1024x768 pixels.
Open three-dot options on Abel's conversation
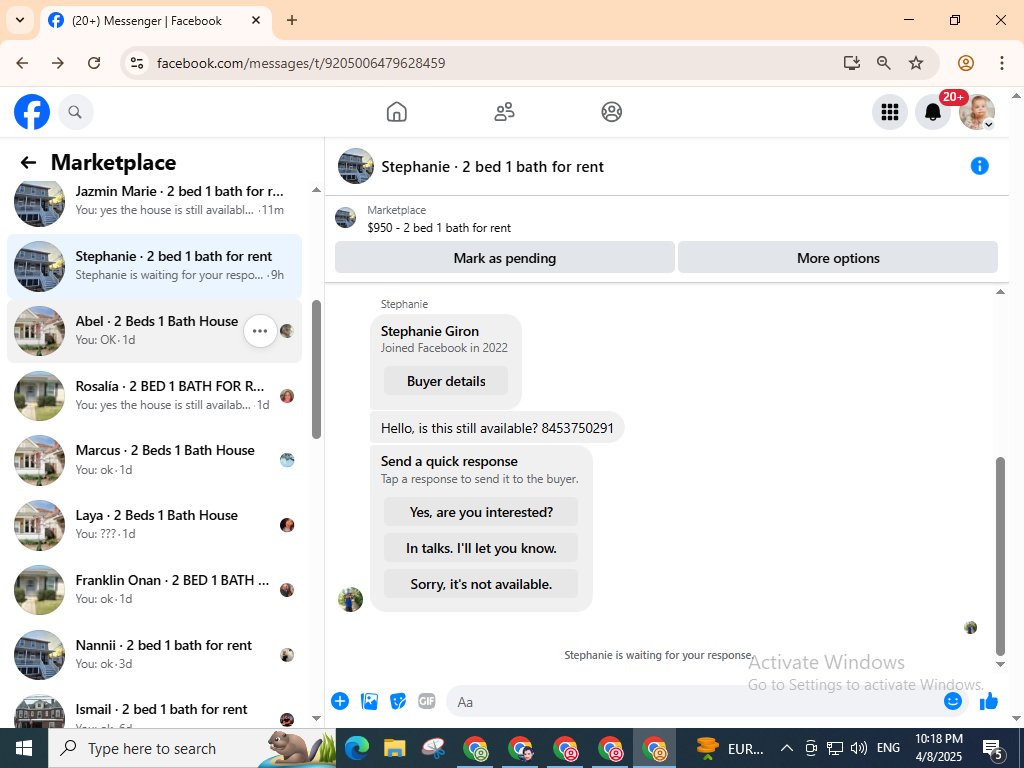pyautogui.click(x=260, y=331)
